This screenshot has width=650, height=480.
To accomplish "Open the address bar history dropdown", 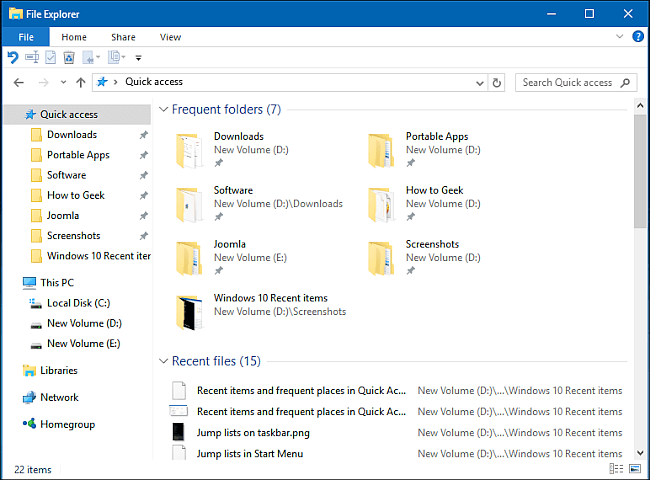I will pos(480,83).
